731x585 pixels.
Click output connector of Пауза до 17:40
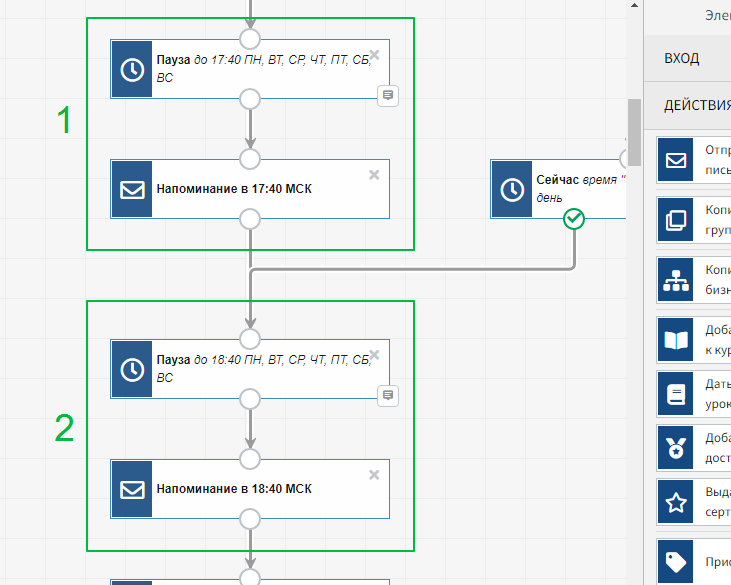[250, 99]
